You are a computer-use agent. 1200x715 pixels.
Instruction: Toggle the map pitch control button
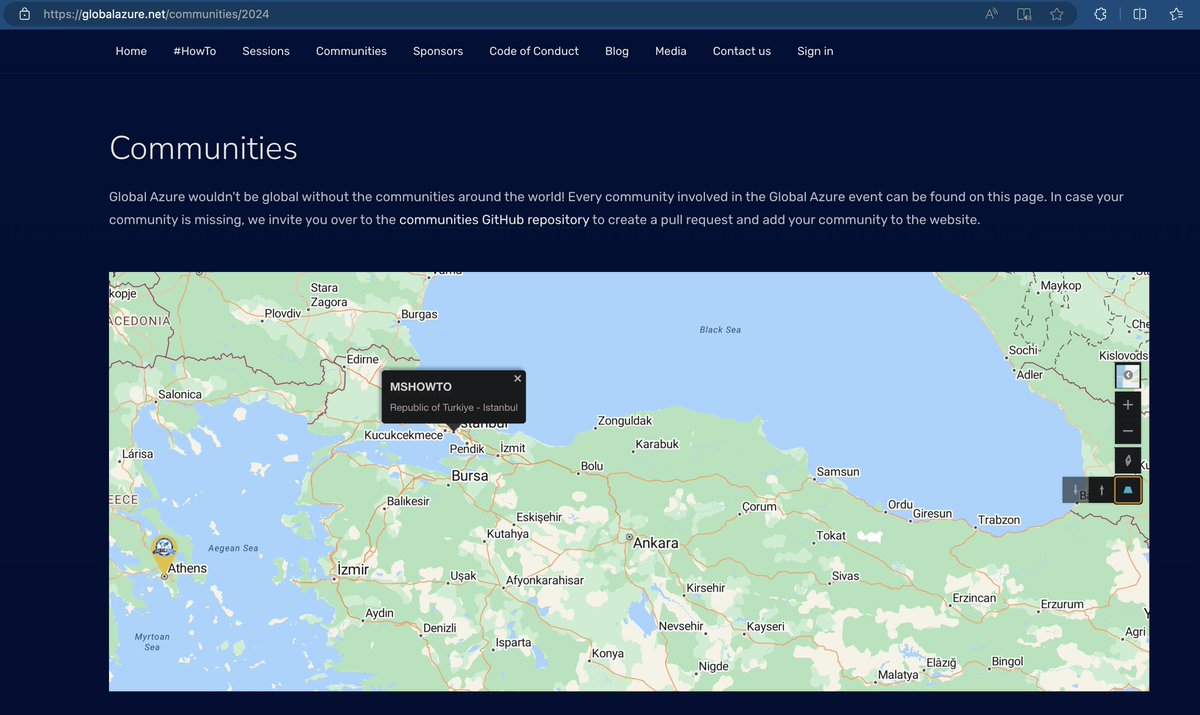(x=1128, y=490)
